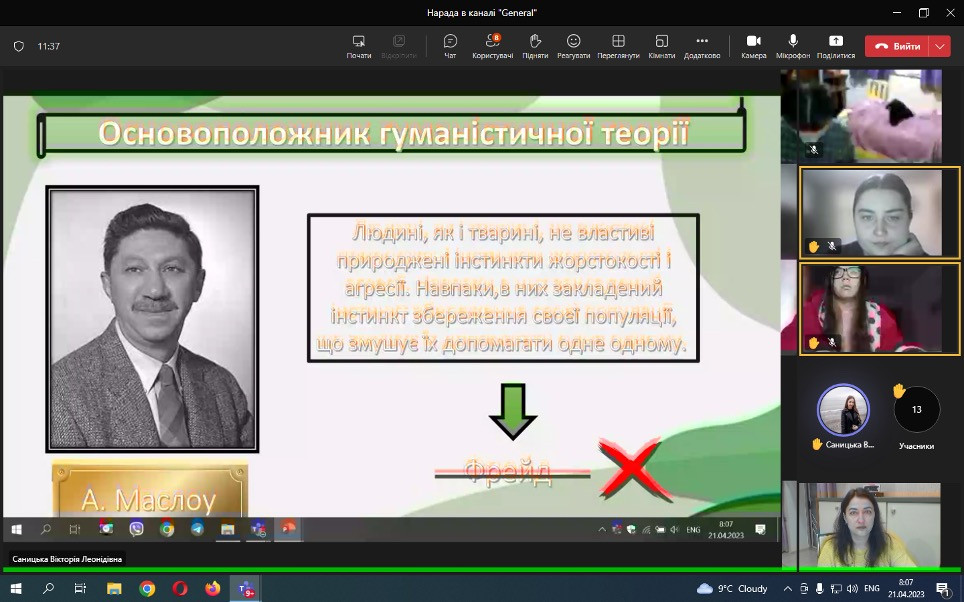This screenshot has height=602, width=964.
Task: Toggle the Камера (Camera) on or off
Action: click(x=753, y=46)
